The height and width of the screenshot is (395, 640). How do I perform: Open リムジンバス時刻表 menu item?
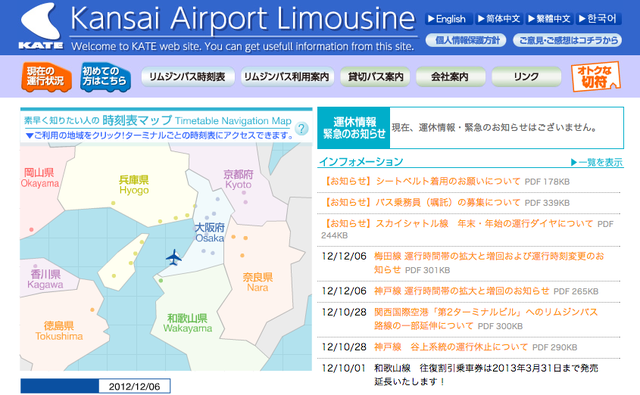[187, 77]
